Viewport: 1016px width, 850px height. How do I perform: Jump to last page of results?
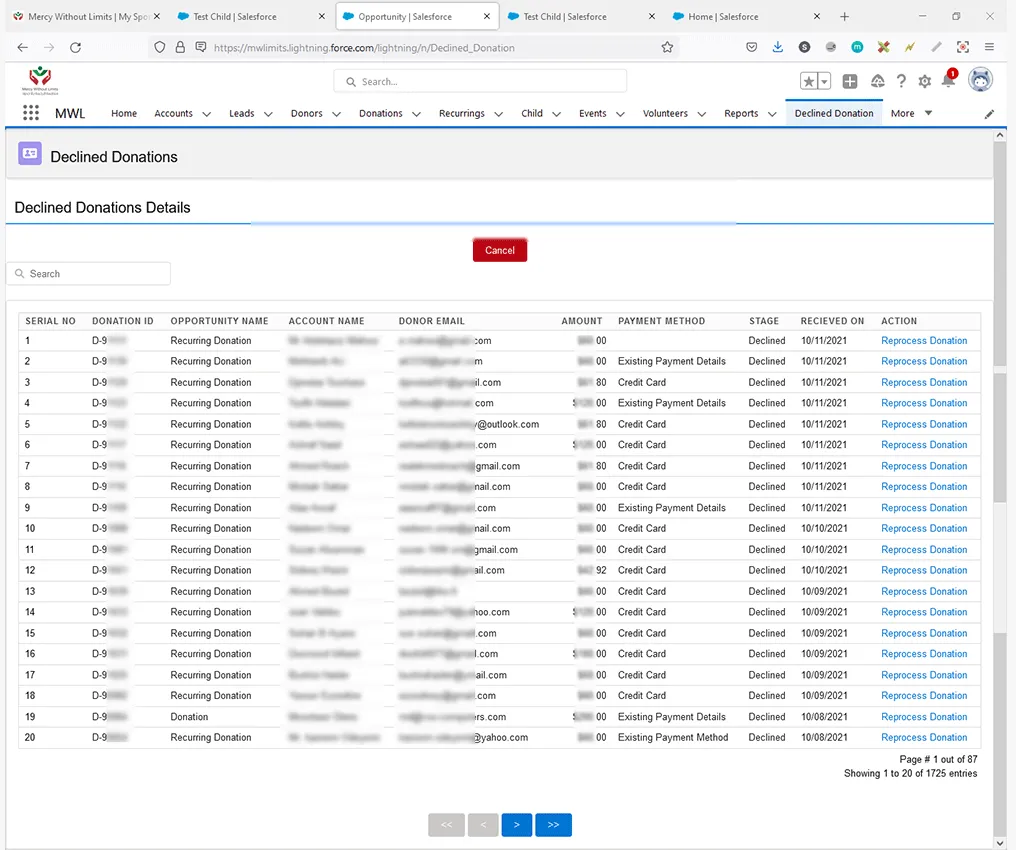pyautogui.click(x=553, y=825)
